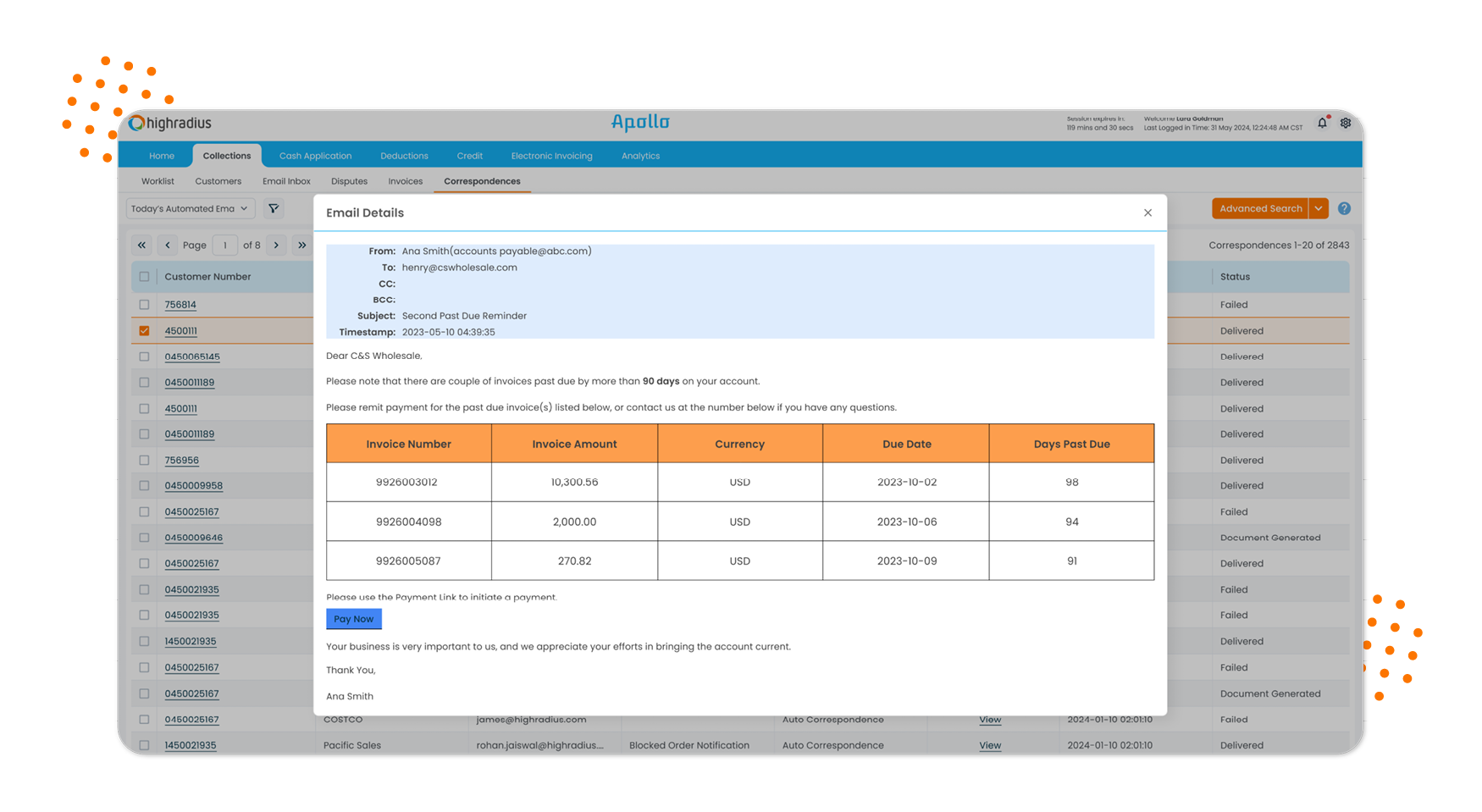Click the Pay Now button

coord(353,619)
